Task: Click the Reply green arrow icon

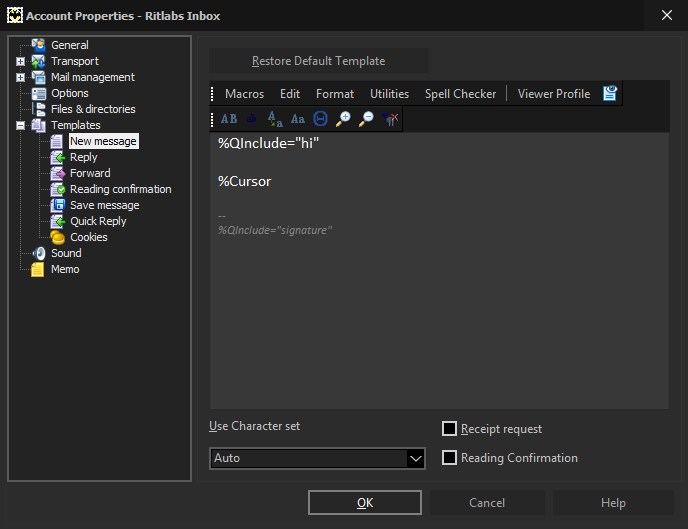Action: coord(57,157)
